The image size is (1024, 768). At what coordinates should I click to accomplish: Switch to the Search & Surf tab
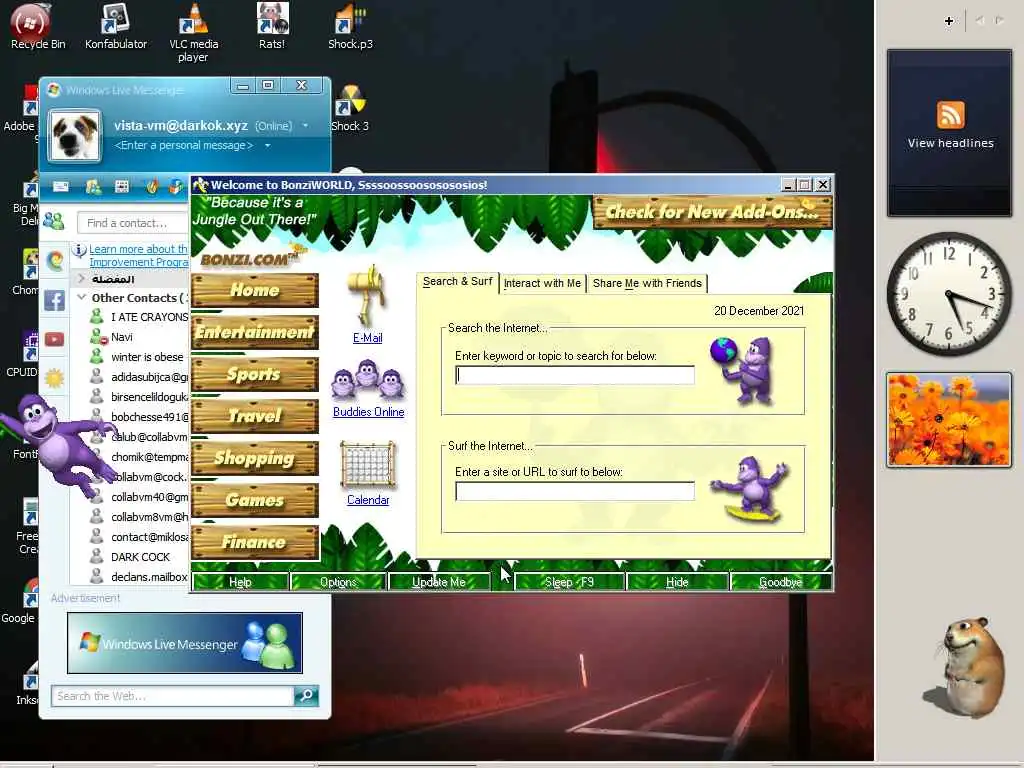click(457, 281)
